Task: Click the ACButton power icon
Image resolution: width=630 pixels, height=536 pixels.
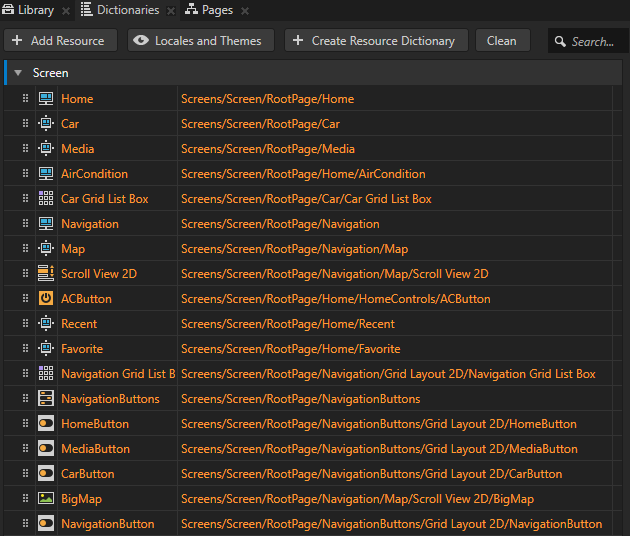Action: pos(46,299)
